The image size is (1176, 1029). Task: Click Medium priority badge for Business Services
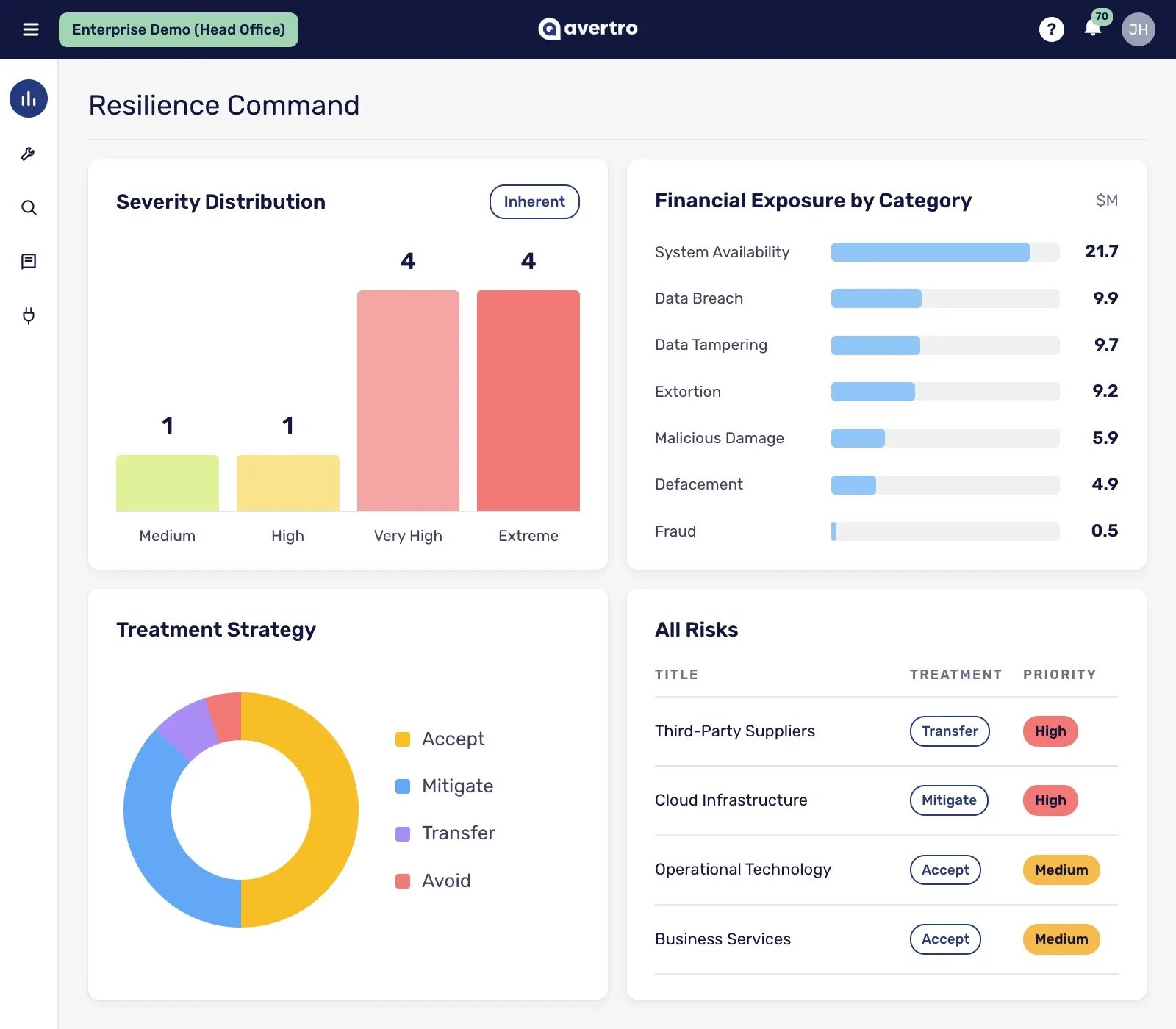pos(1061,939)
